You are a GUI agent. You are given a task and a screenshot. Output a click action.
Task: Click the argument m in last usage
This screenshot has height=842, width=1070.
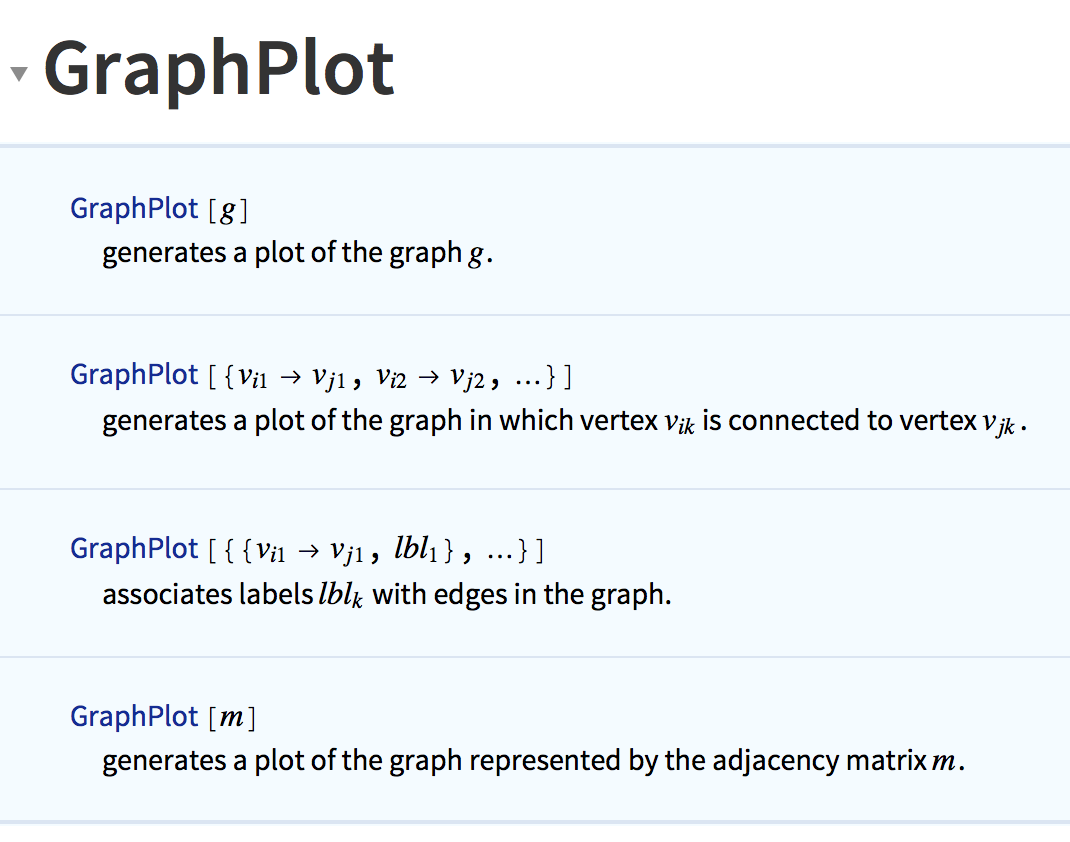click(231, 717)
